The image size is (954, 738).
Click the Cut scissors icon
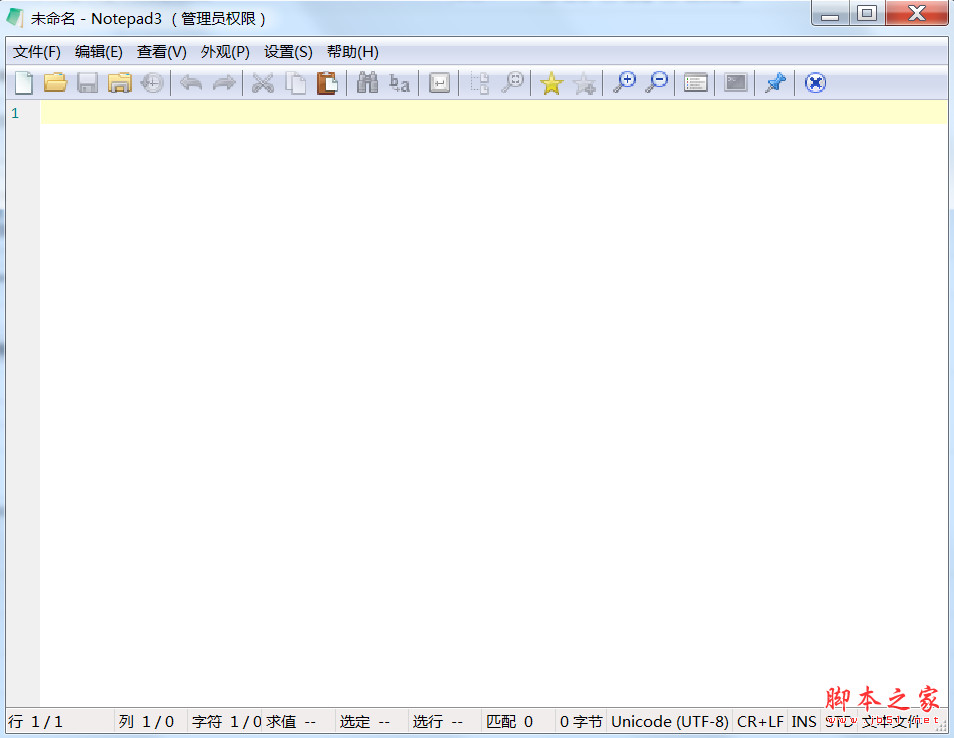(x=263, y=83)
